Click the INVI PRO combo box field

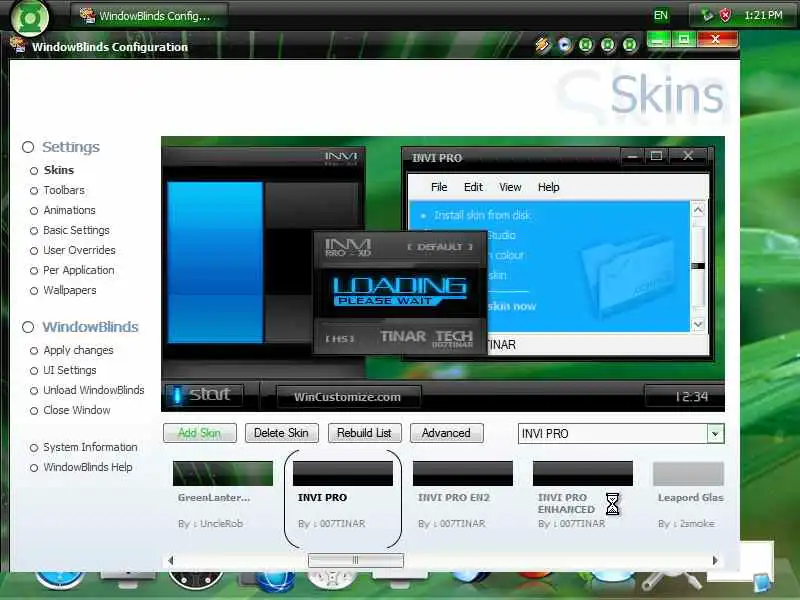tap(620, 434)
